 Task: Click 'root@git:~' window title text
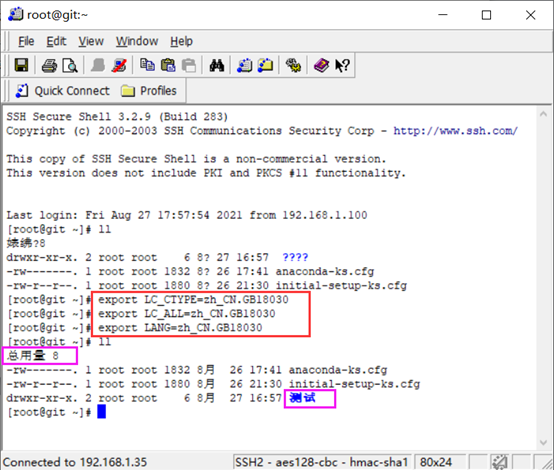(x=57, y=15)
